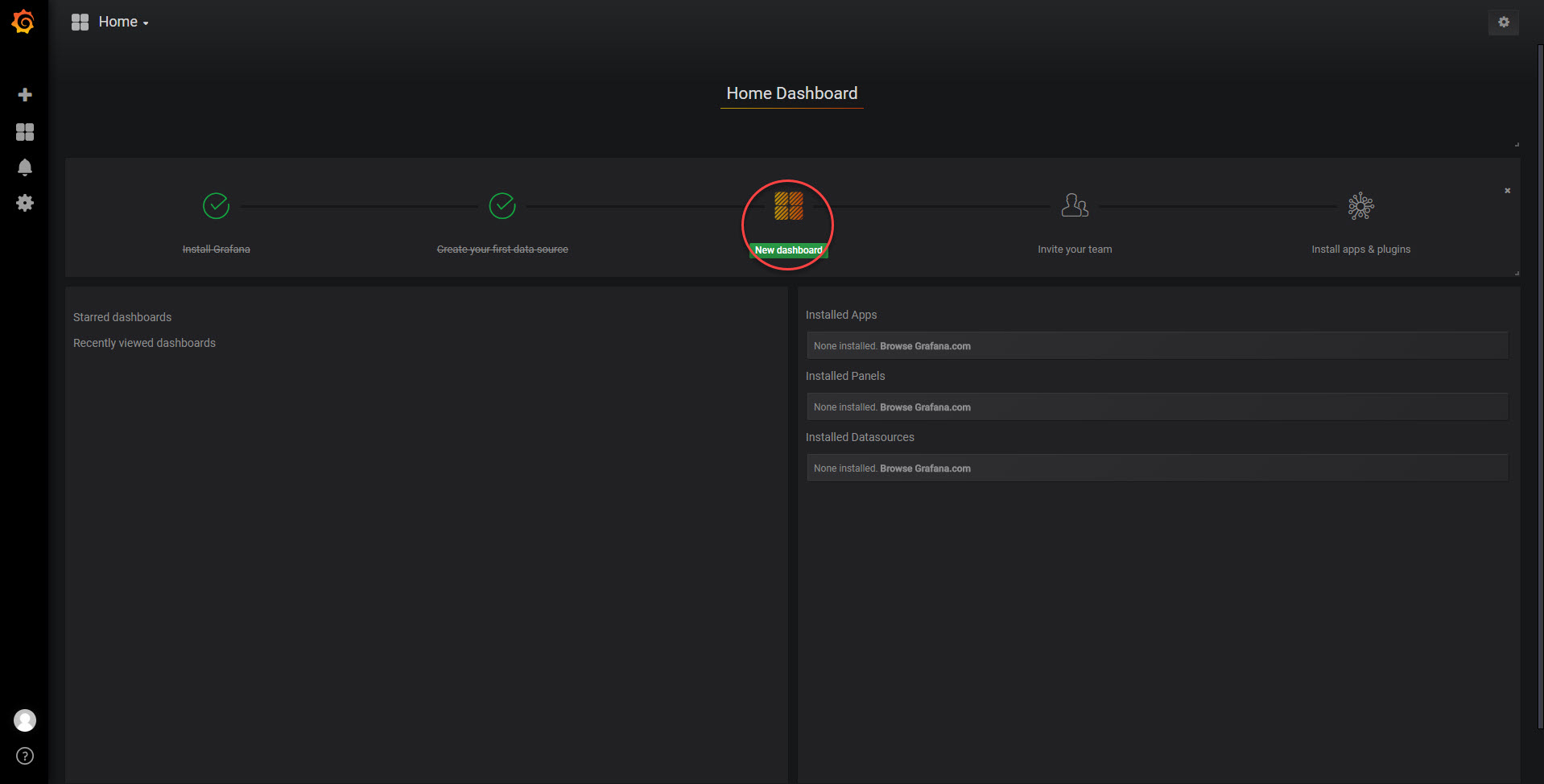Screen dimensions: 1544x784
Task: Open the Configuration gear icon in sidebar
Action: click(25, 203)
